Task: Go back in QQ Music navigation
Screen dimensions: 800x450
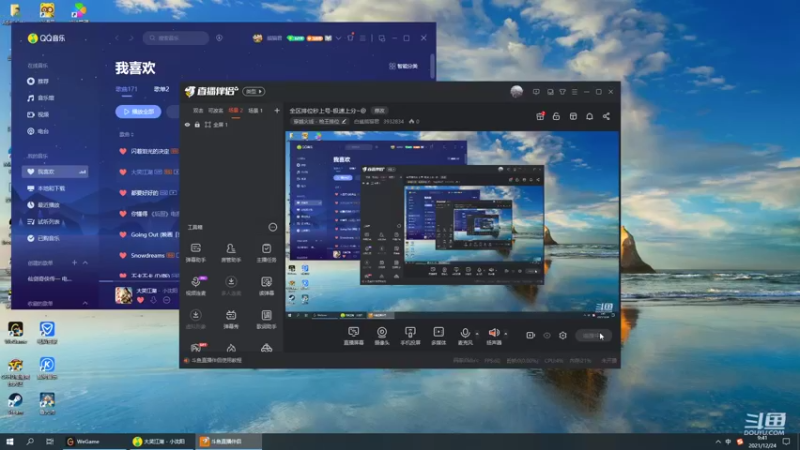Action: tap(117, 38)
